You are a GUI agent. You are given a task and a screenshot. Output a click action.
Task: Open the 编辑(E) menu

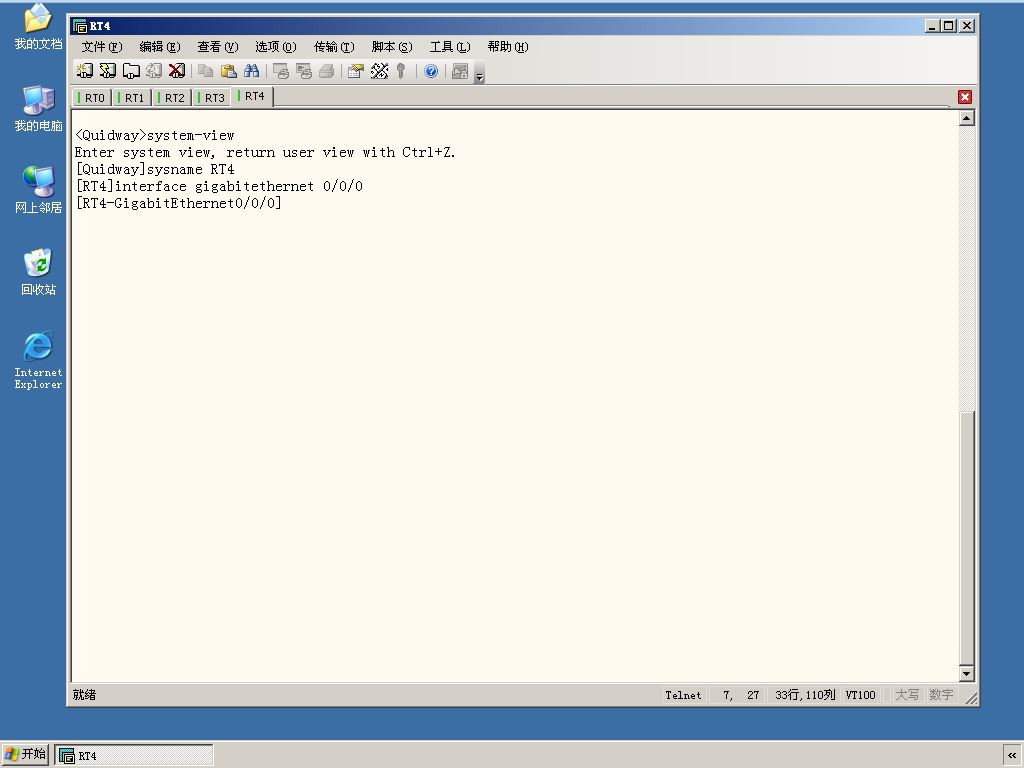tap(160, 46)
